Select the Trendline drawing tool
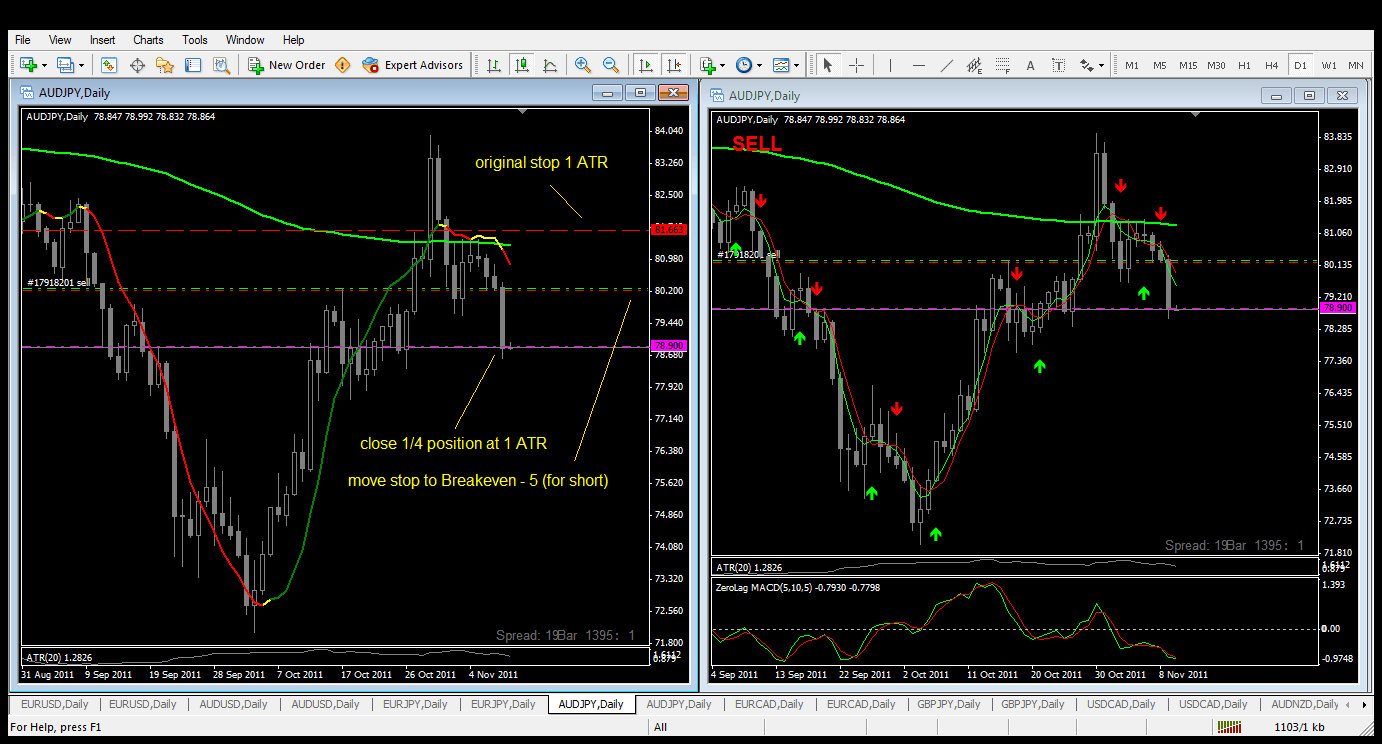This screenshot has width=1382, height=744. point(947,65)
